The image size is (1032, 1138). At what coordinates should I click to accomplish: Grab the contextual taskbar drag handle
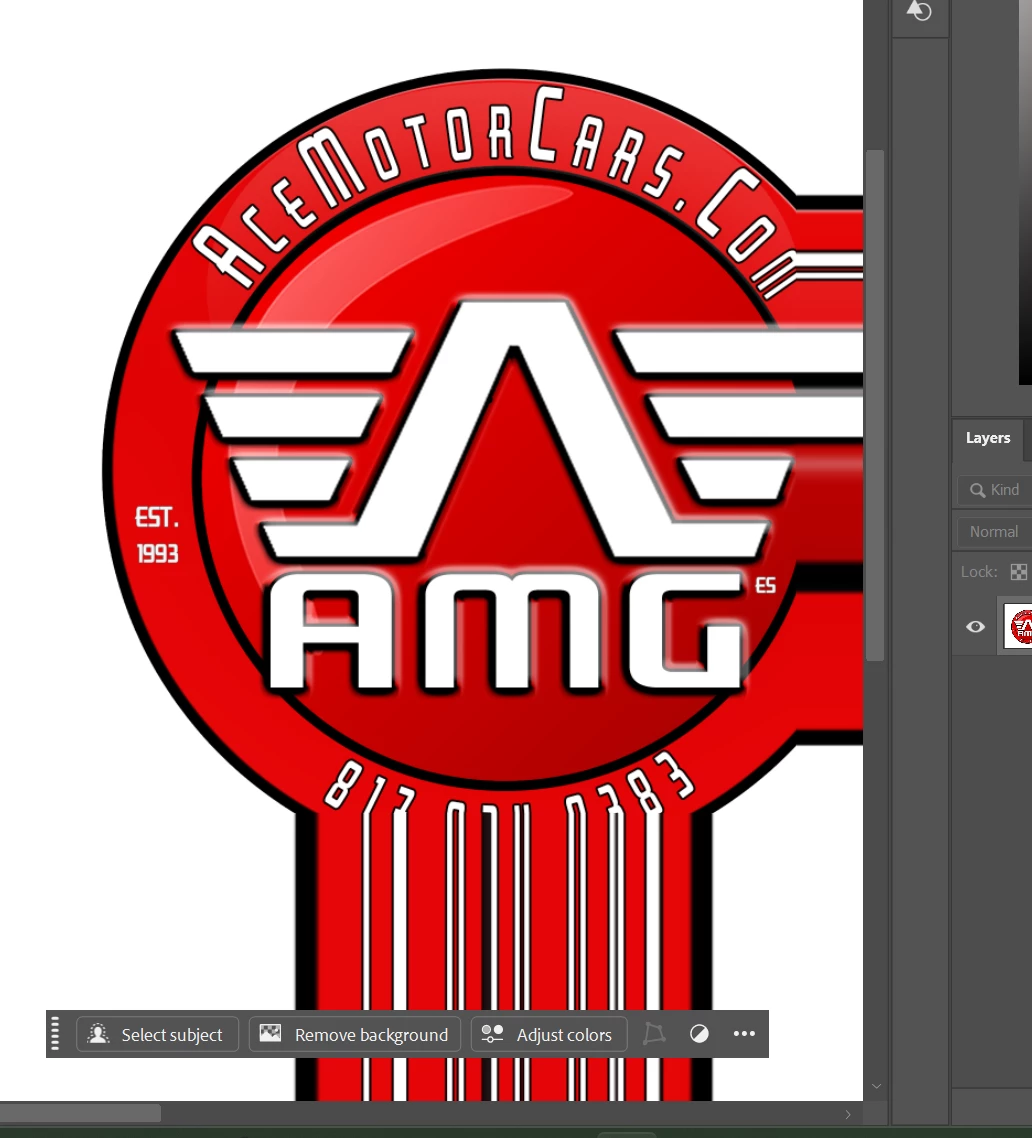tap(55, 1034)
